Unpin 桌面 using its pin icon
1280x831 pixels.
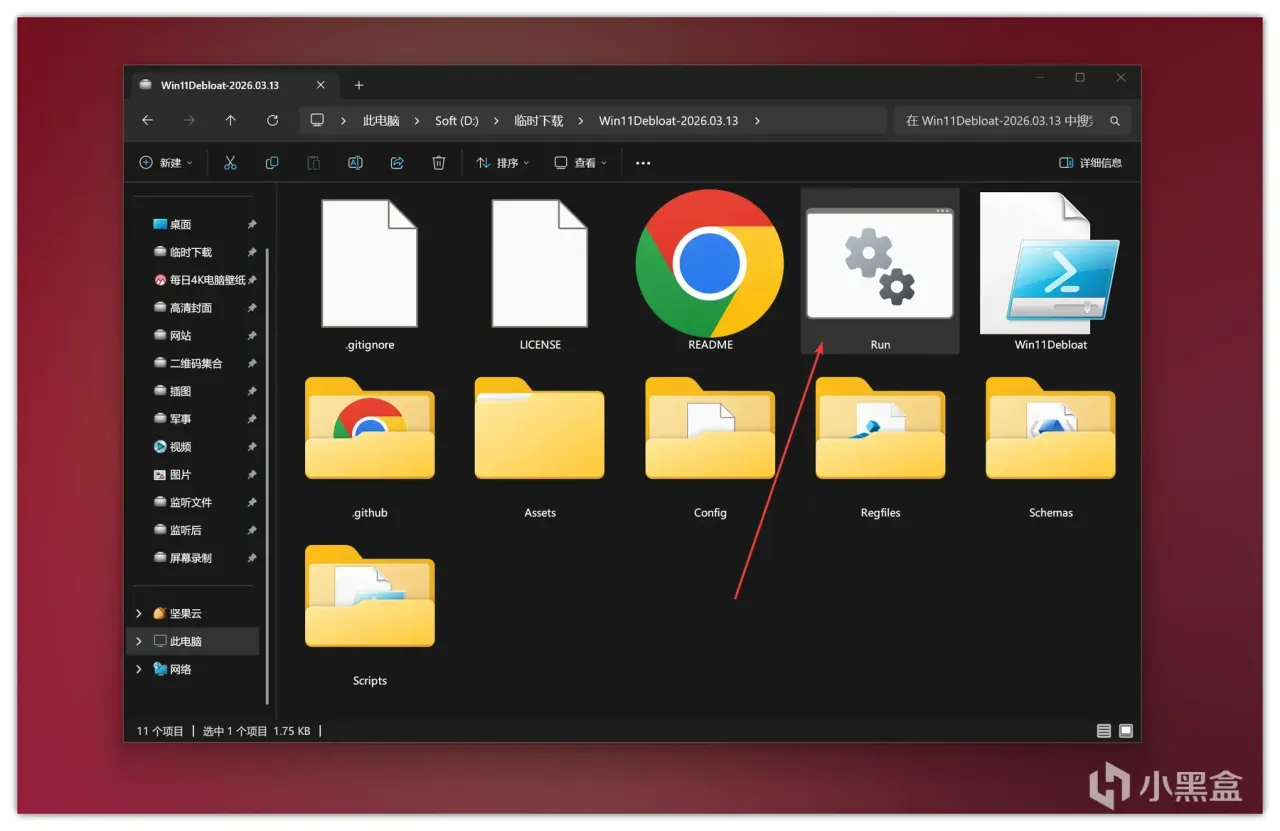pyautogui.click(x=252, y=224)
